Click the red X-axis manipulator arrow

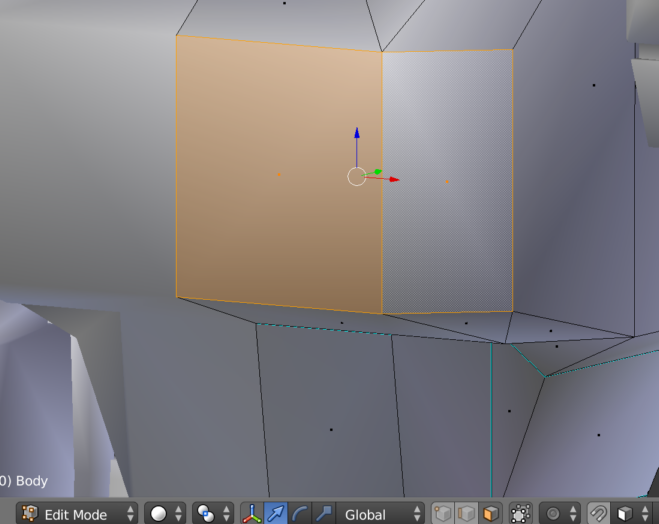pos(394,179)
